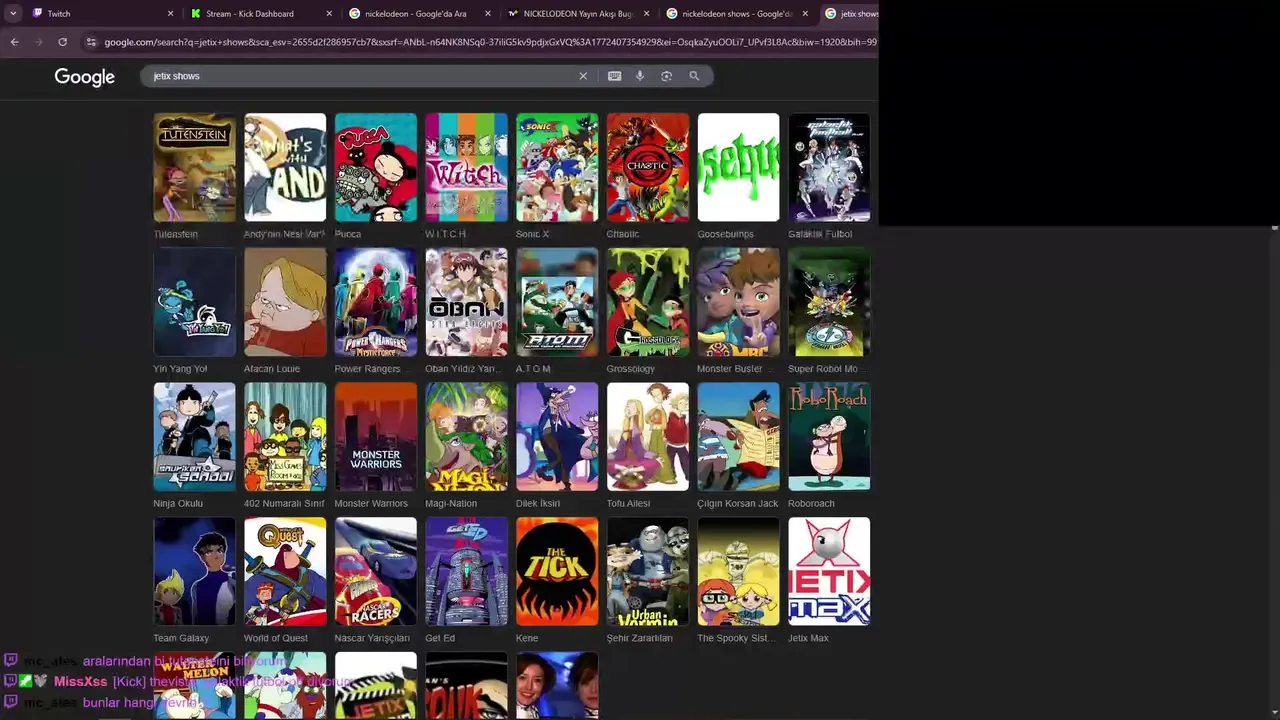This screenshot has width=1280, height=720.
Task: Open the Nascar Yarışçıları thumbnail
Action: [x=376, y=571]
